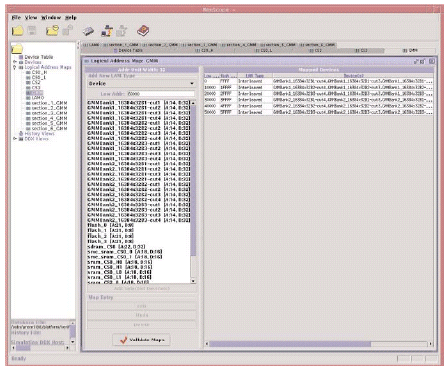Click the LAM Type column header
Screen dimensions: 447x369
pos(255,76)
